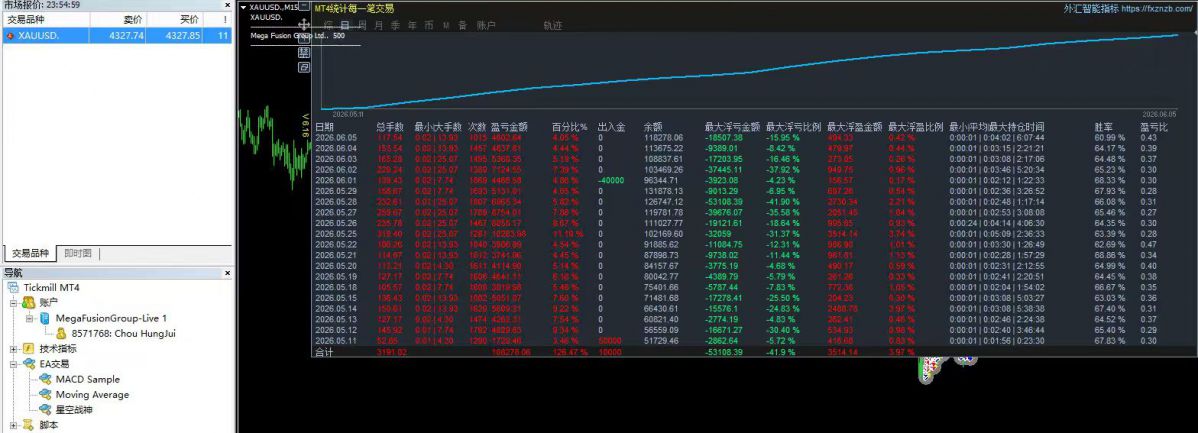Click the Tickmill MT4 root icon
This screenshot has height=433, width=1198.
point(13,287)
